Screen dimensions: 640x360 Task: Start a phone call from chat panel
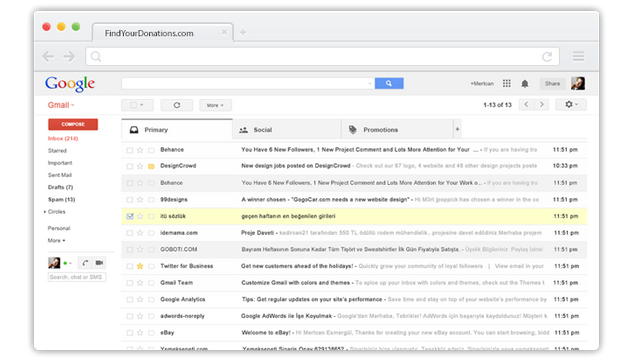85,263
